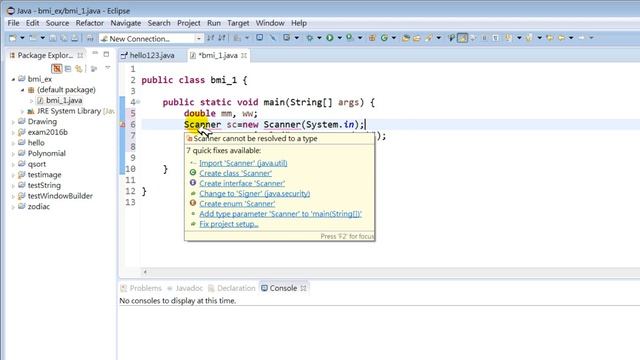Click the Open Type icon in the toolbar
The width and height of the screenshot is (640, 360).
(x=405, y=38)
